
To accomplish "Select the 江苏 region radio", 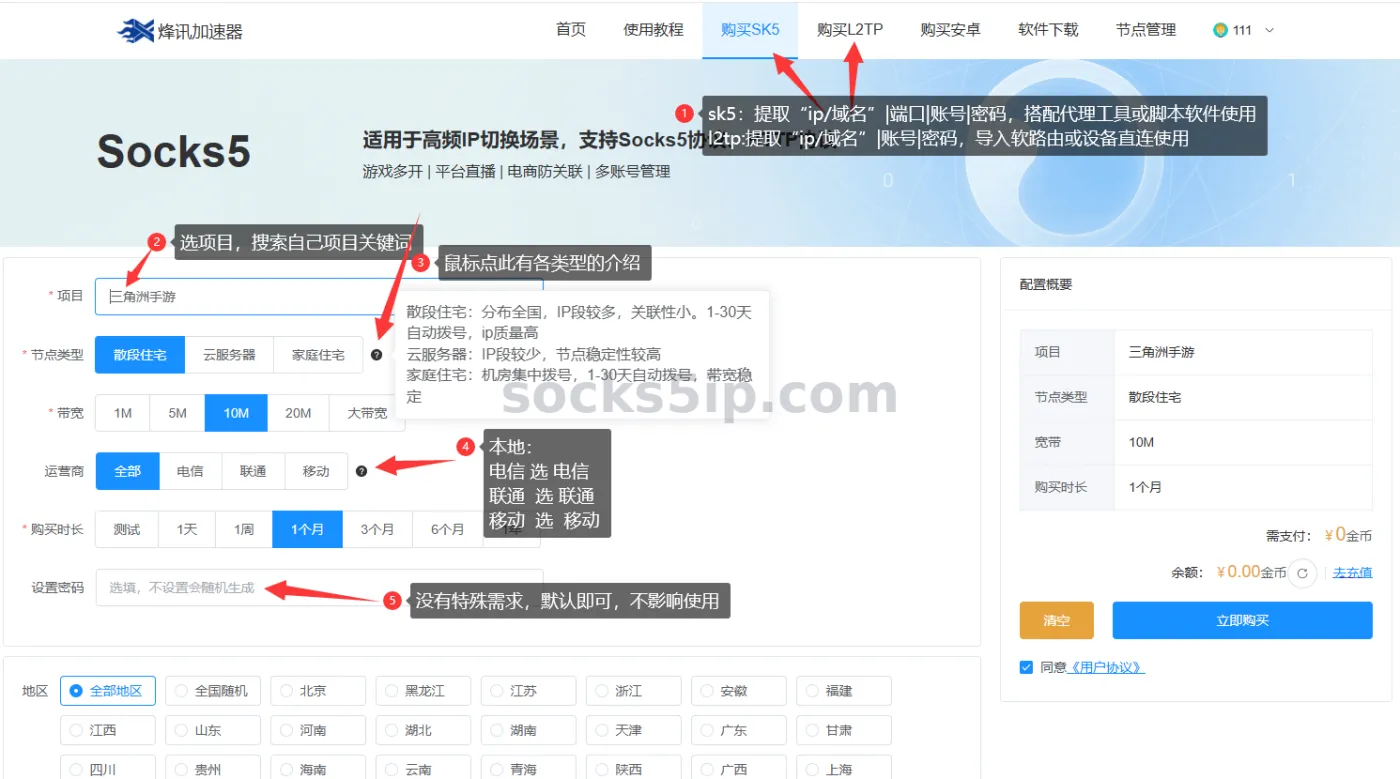I will coord(528,691).
